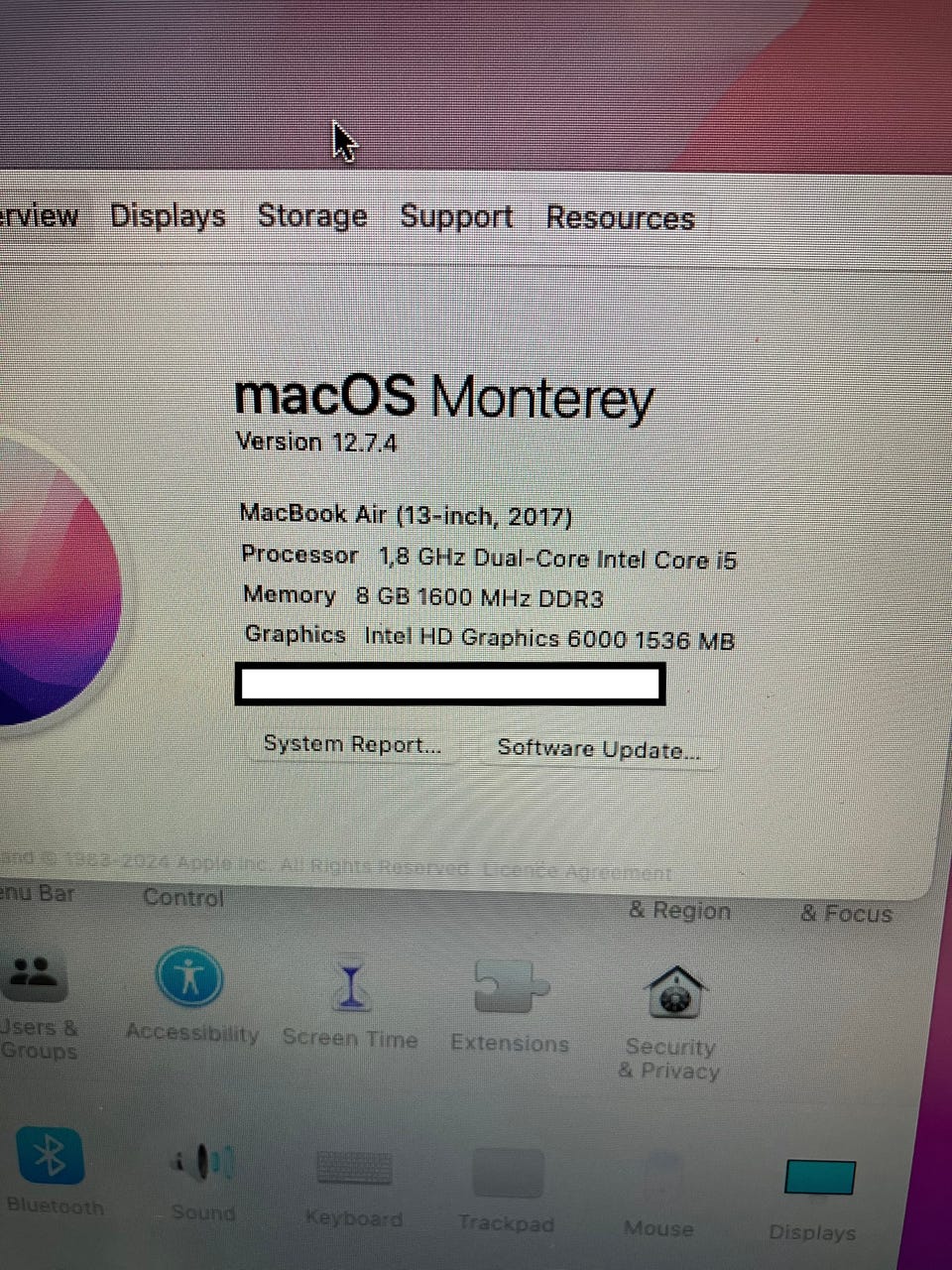Open the Displays monitor icon
This screenshot has height=1270, width=952.
coord(819,1180)
